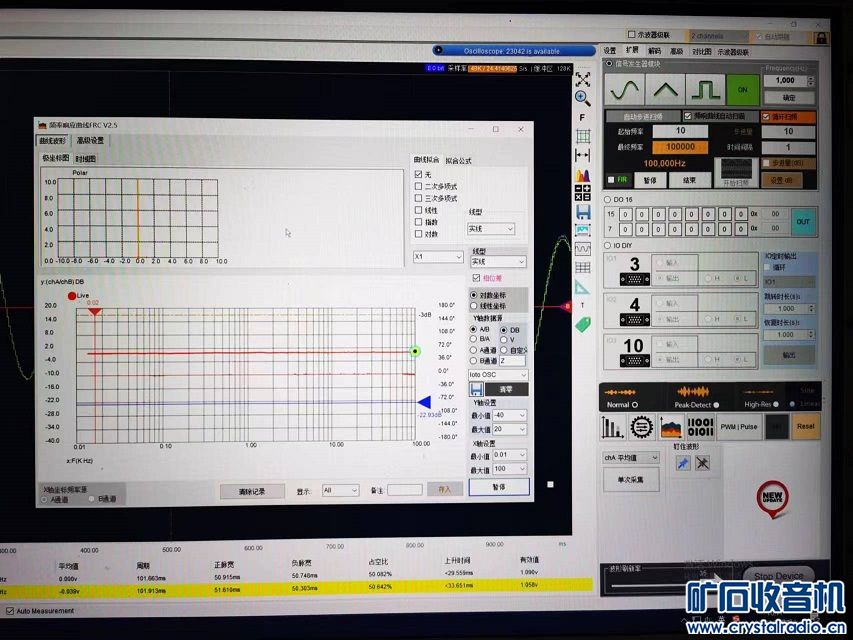853x640 pixels.
Task: Click the 清零 button
Action: coord(506,389)
